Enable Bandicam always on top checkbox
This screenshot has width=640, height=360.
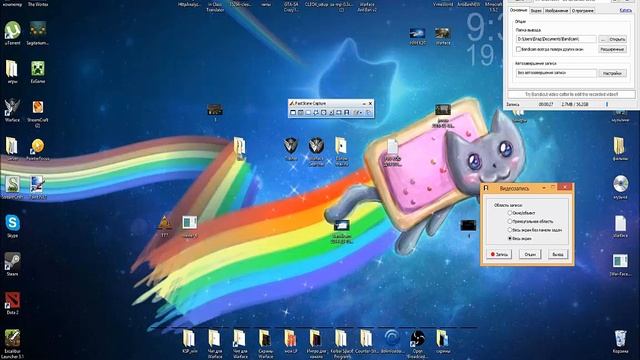click(x=518, y=49)
